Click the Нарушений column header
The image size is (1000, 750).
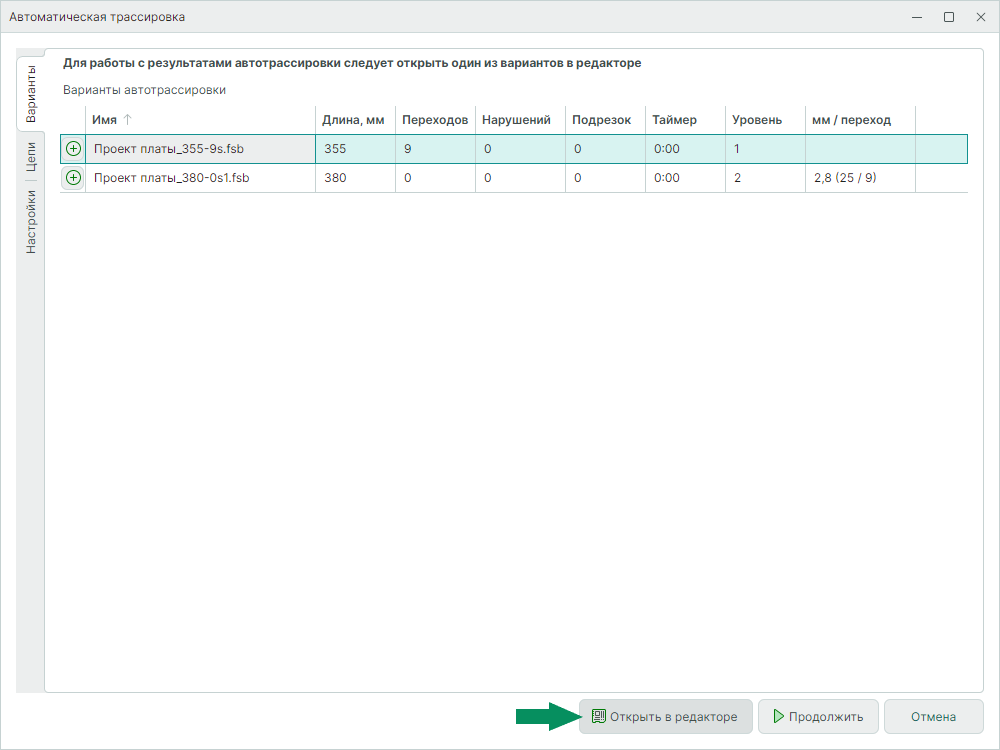(517, 120)
